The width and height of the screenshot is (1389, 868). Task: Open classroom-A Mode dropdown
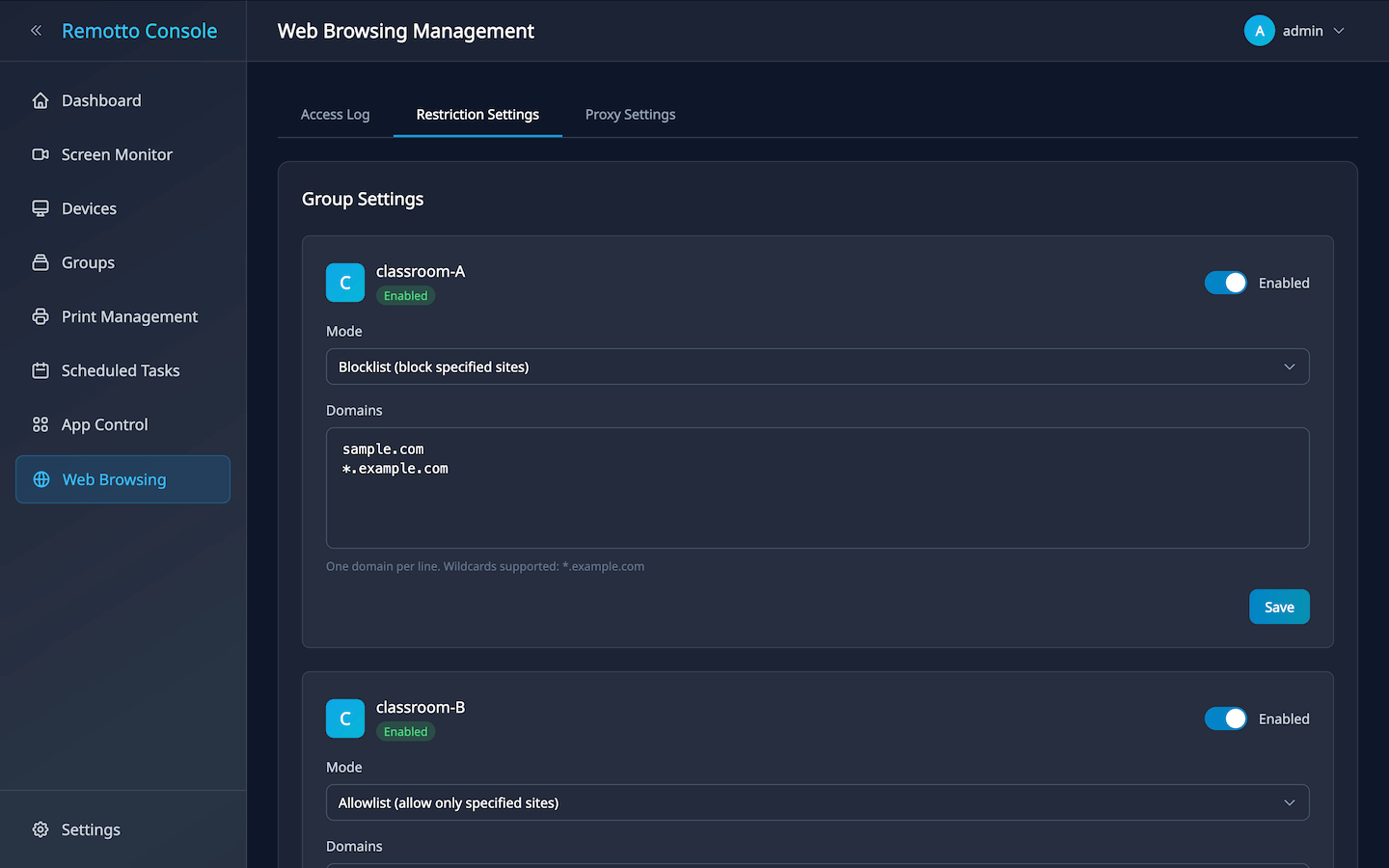[x=817, y=366]
